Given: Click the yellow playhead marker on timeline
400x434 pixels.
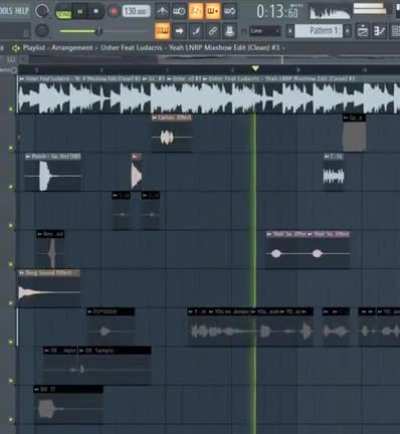Looking at the screenshot, I should click(255, 68).
